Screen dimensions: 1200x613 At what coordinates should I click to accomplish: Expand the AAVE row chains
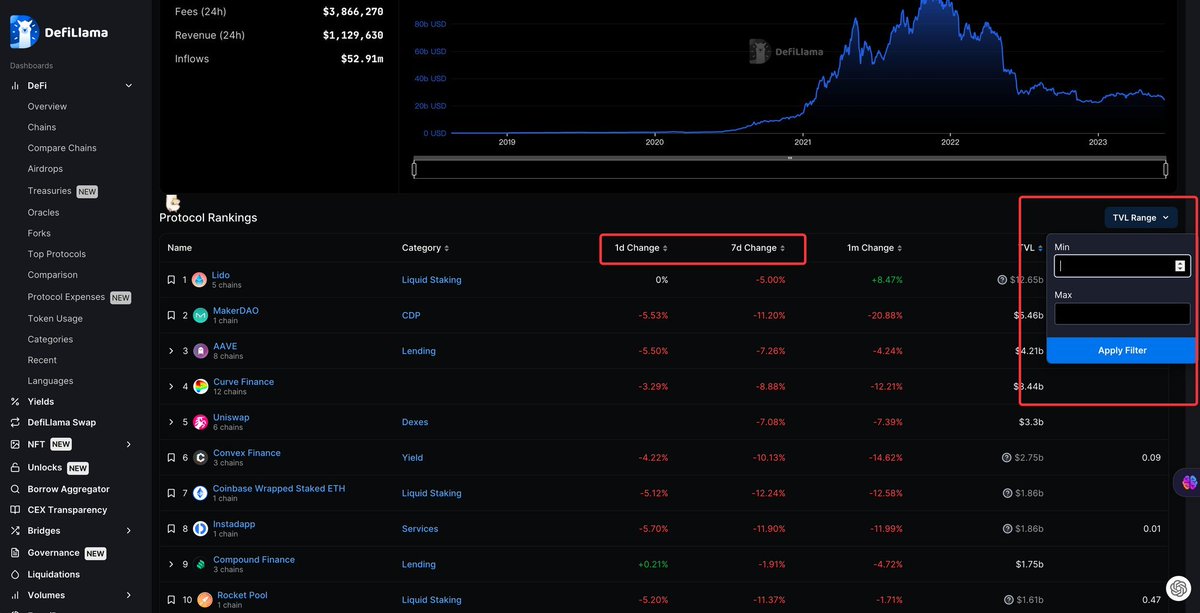pos(171,351)
